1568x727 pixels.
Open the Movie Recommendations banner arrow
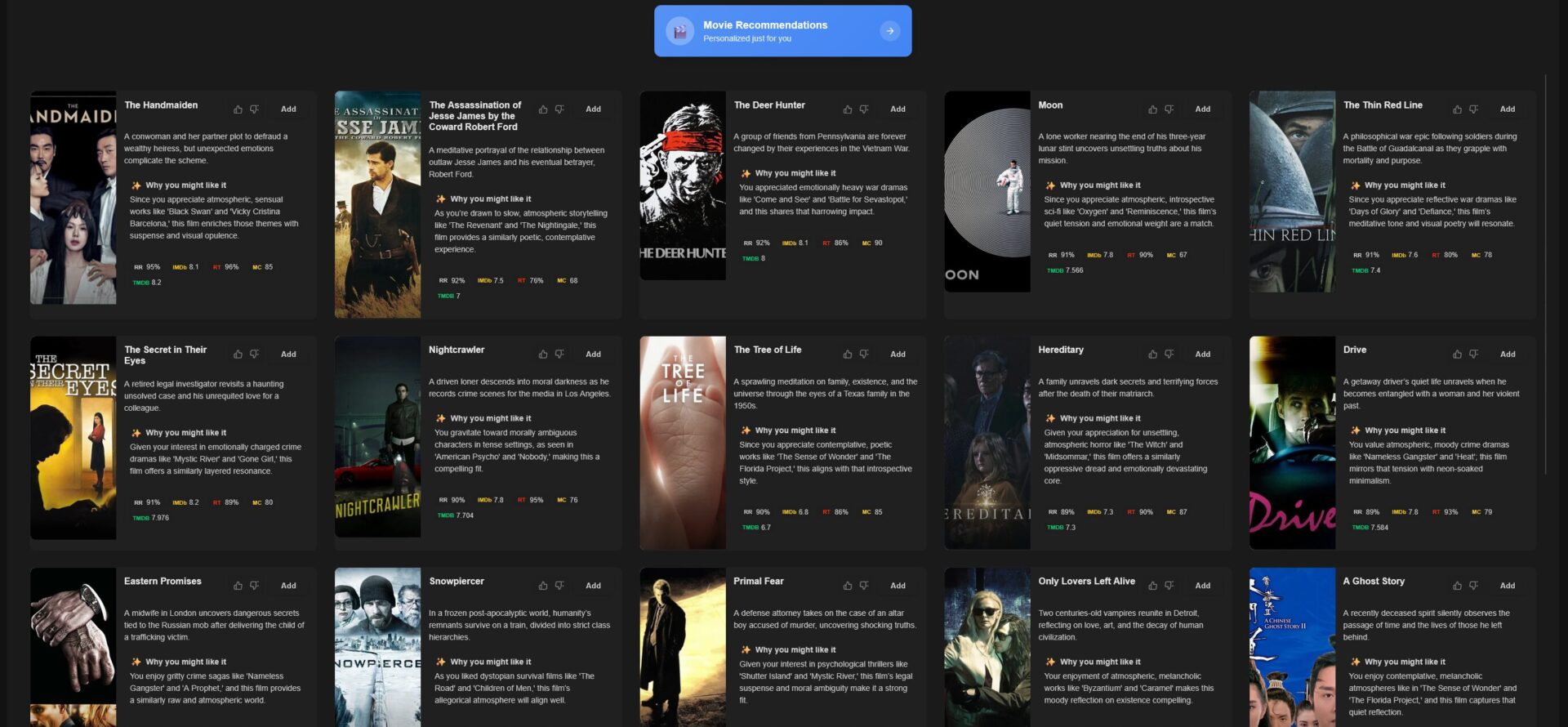click(889, 31)
